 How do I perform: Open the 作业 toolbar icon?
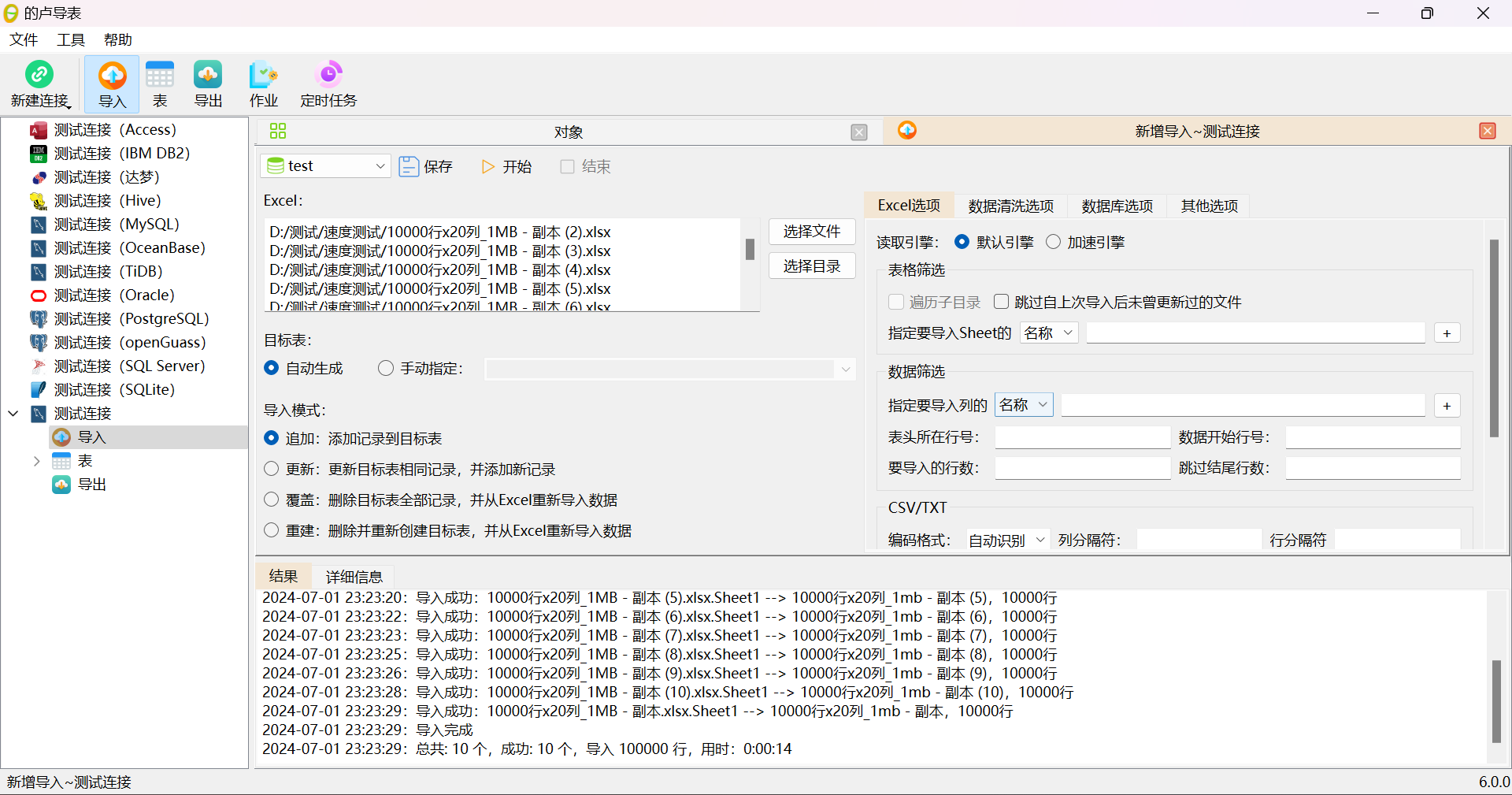tap(263, 76)
